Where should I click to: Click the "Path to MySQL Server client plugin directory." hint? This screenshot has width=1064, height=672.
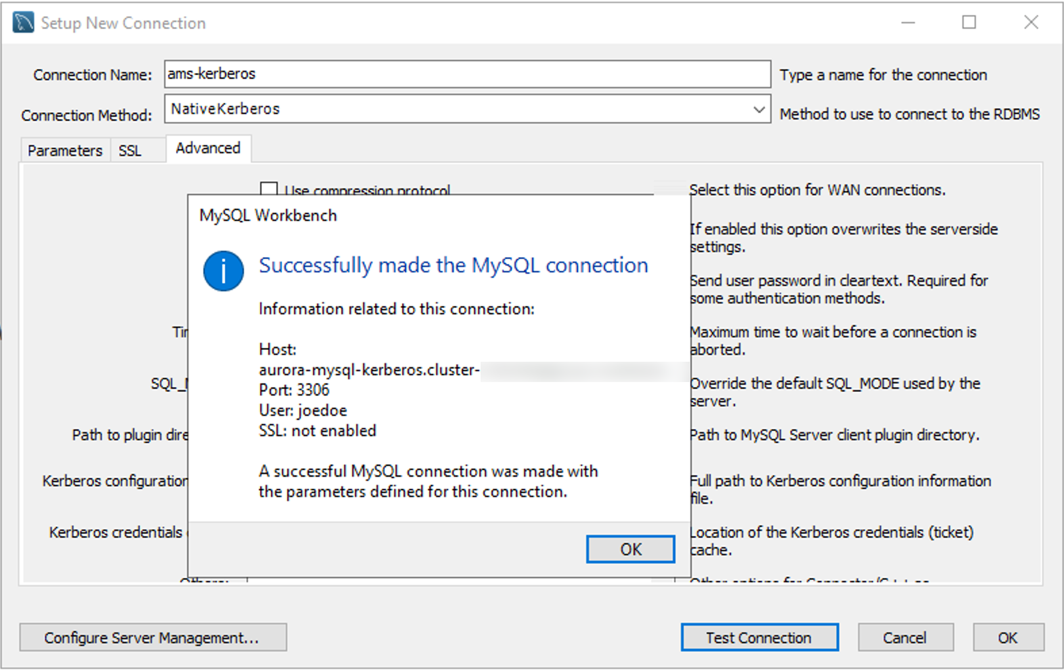click(x=834, y=435)
